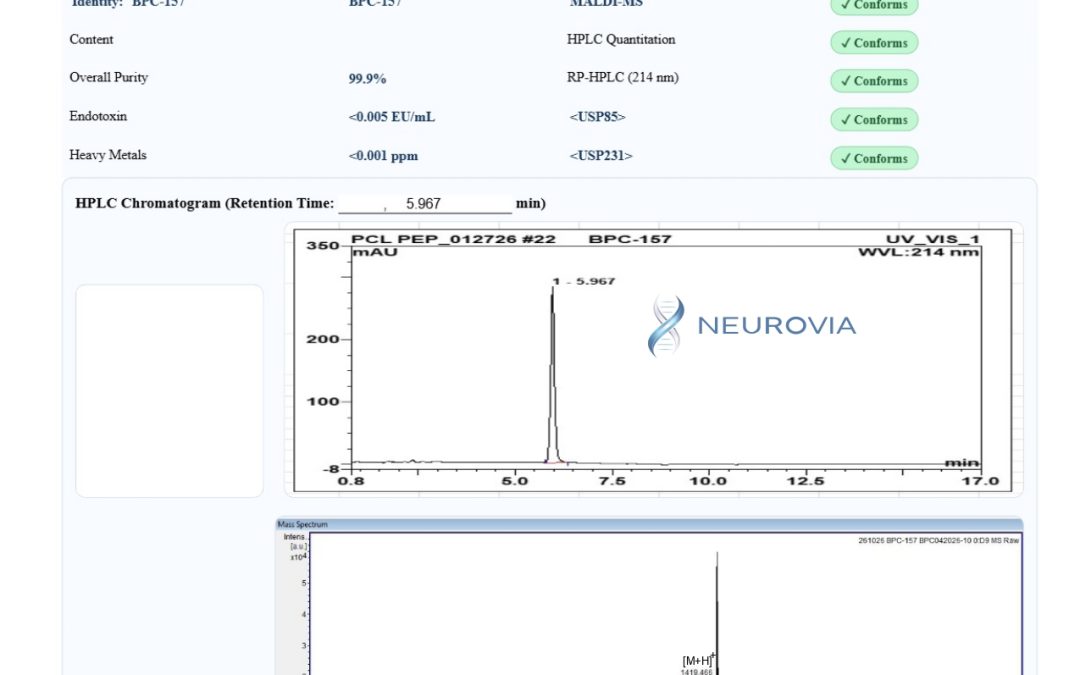This screenshot has height=675, width=1080.
Task: Click the empty white box beside chromatogram
Action: [x=169, y=391]
